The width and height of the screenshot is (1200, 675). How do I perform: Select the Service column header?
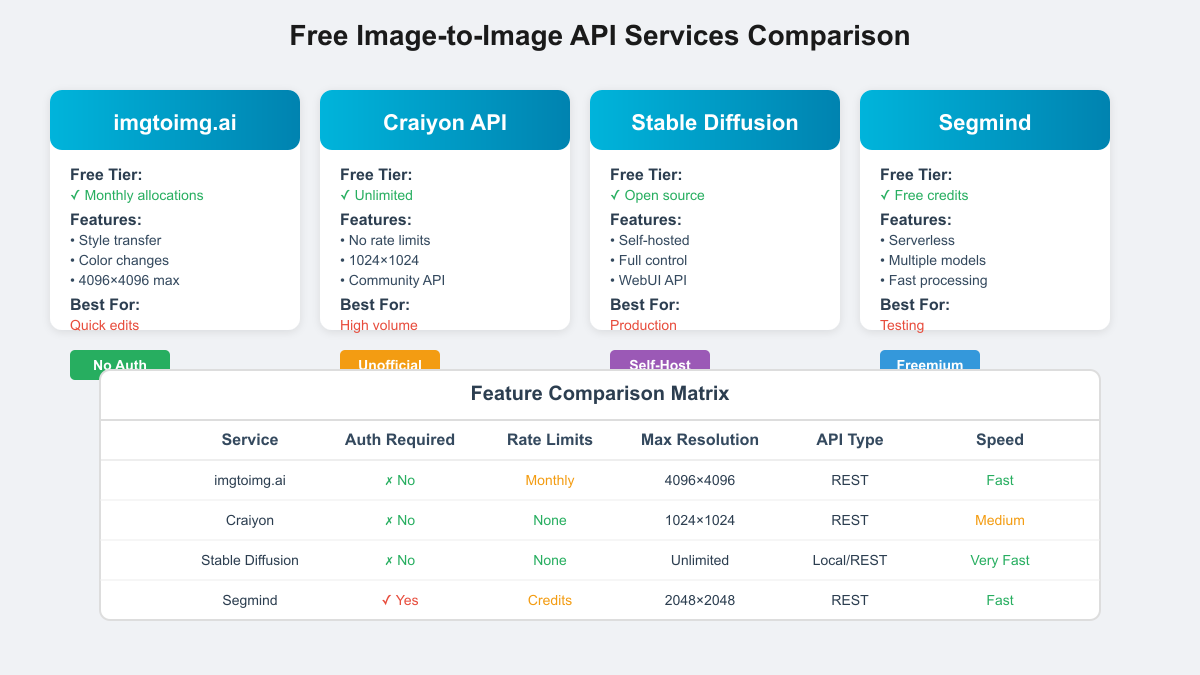click(250, 440)
